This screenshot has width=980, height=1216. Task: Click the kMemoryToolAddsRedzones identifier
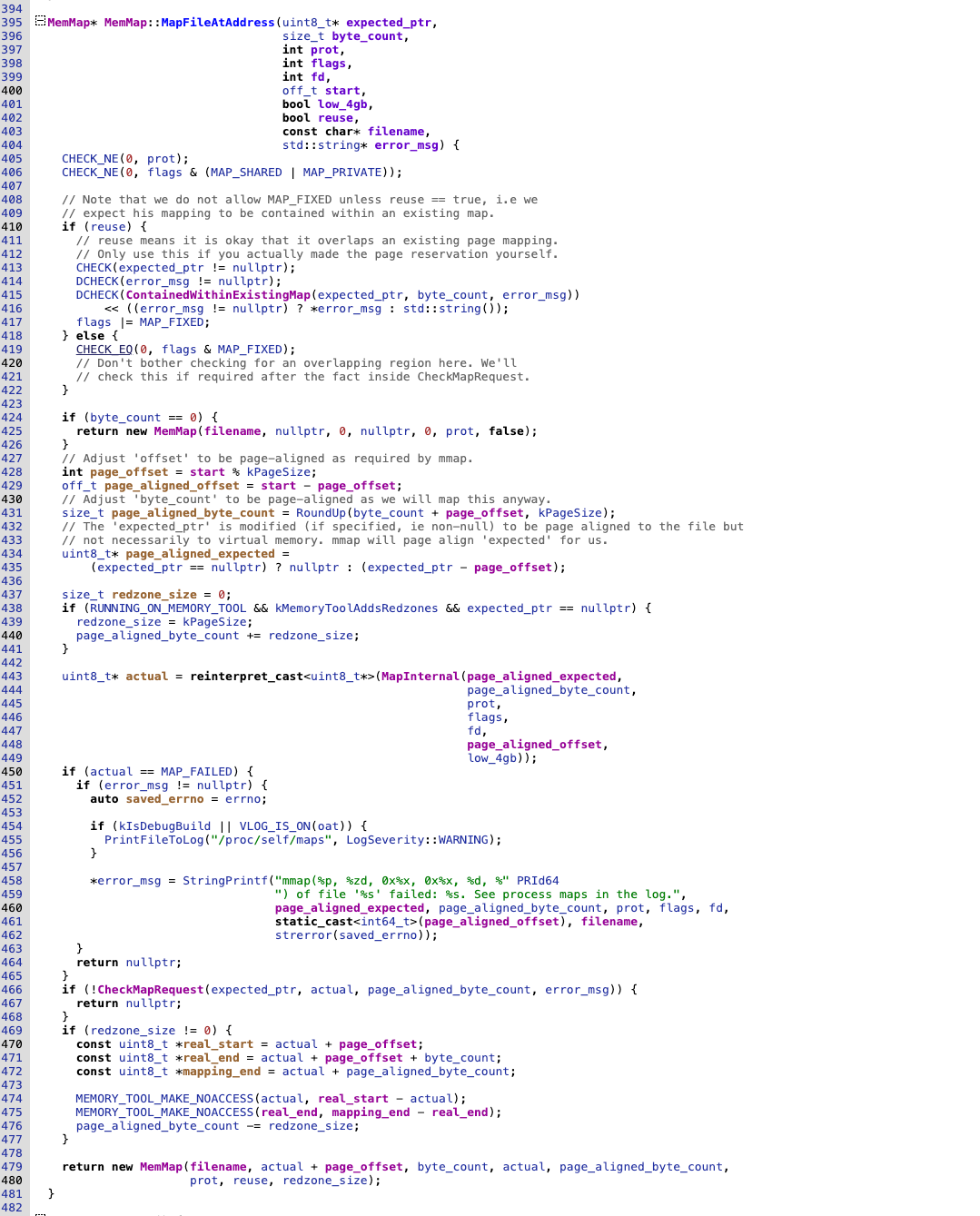(357, 608)
